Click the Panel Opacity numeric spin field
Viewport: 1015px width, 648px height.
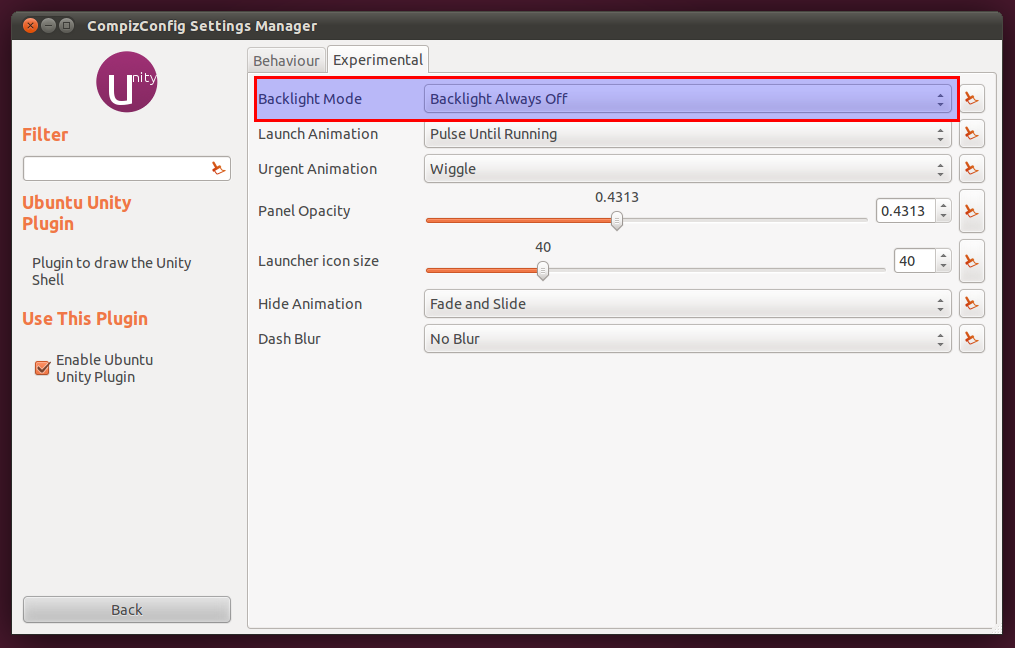point(906,211)
